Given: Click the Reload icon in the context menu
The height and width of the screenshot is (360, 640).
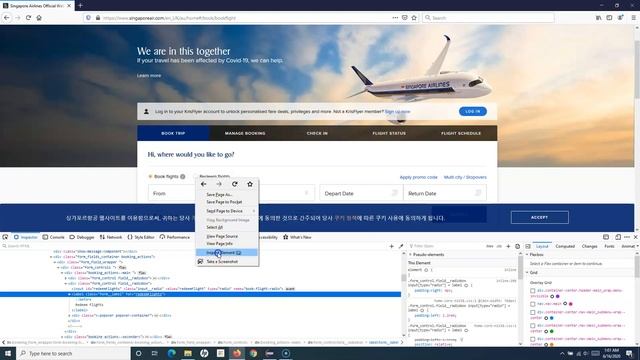Looking at the screenshot, I should click(x=235, y=184).
